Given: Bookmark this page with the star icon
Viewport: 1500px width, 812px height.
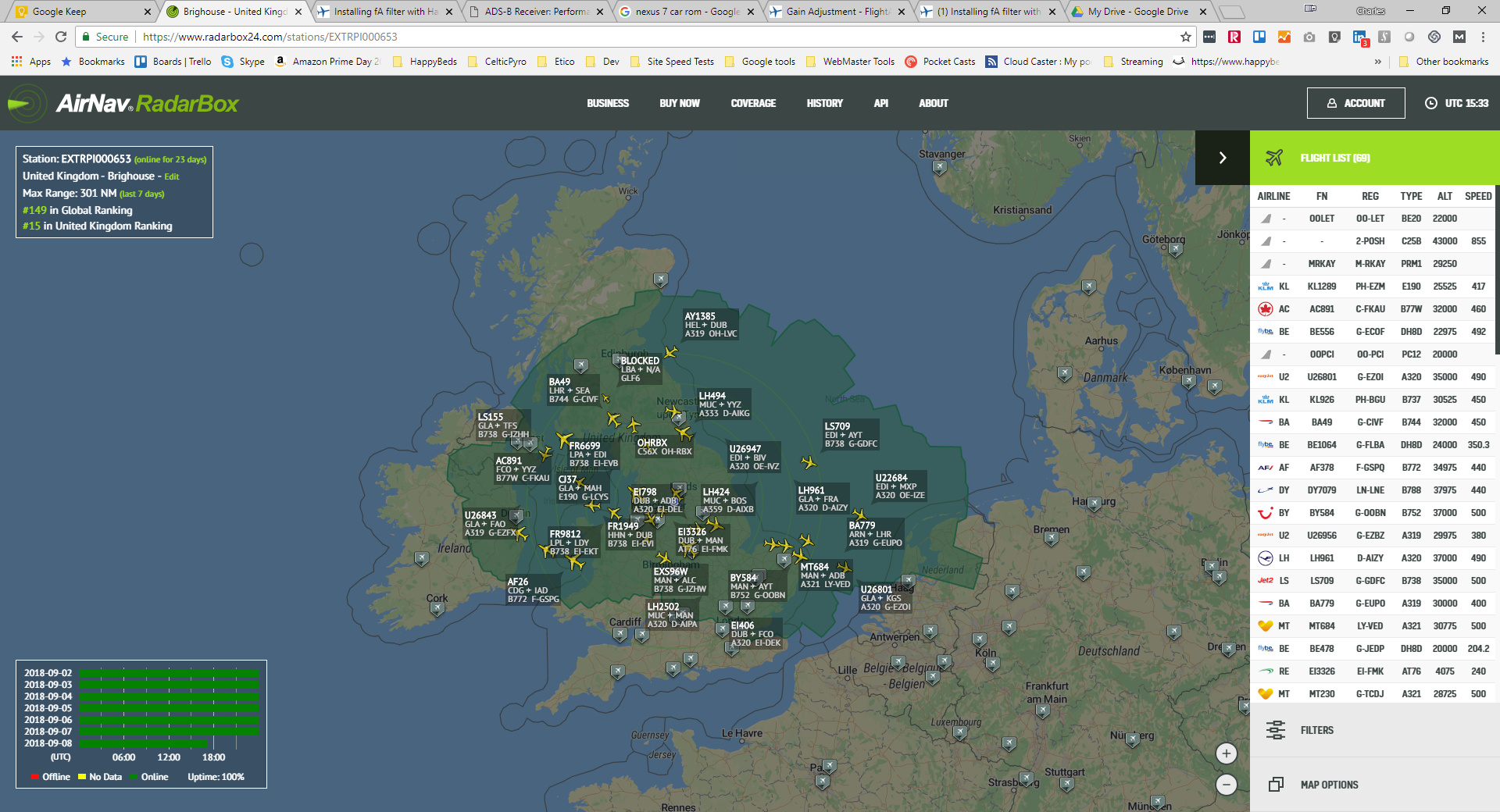Looking at the screenshot, I should (x=1186, y=37).
